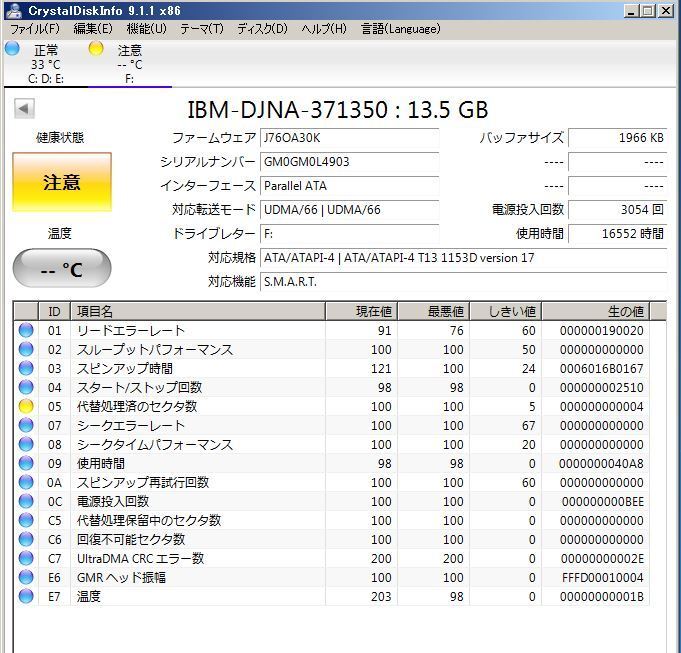The image size is (681, 653).
Task: Click yellow status icon for attribute 05
Action: (26, 407)
